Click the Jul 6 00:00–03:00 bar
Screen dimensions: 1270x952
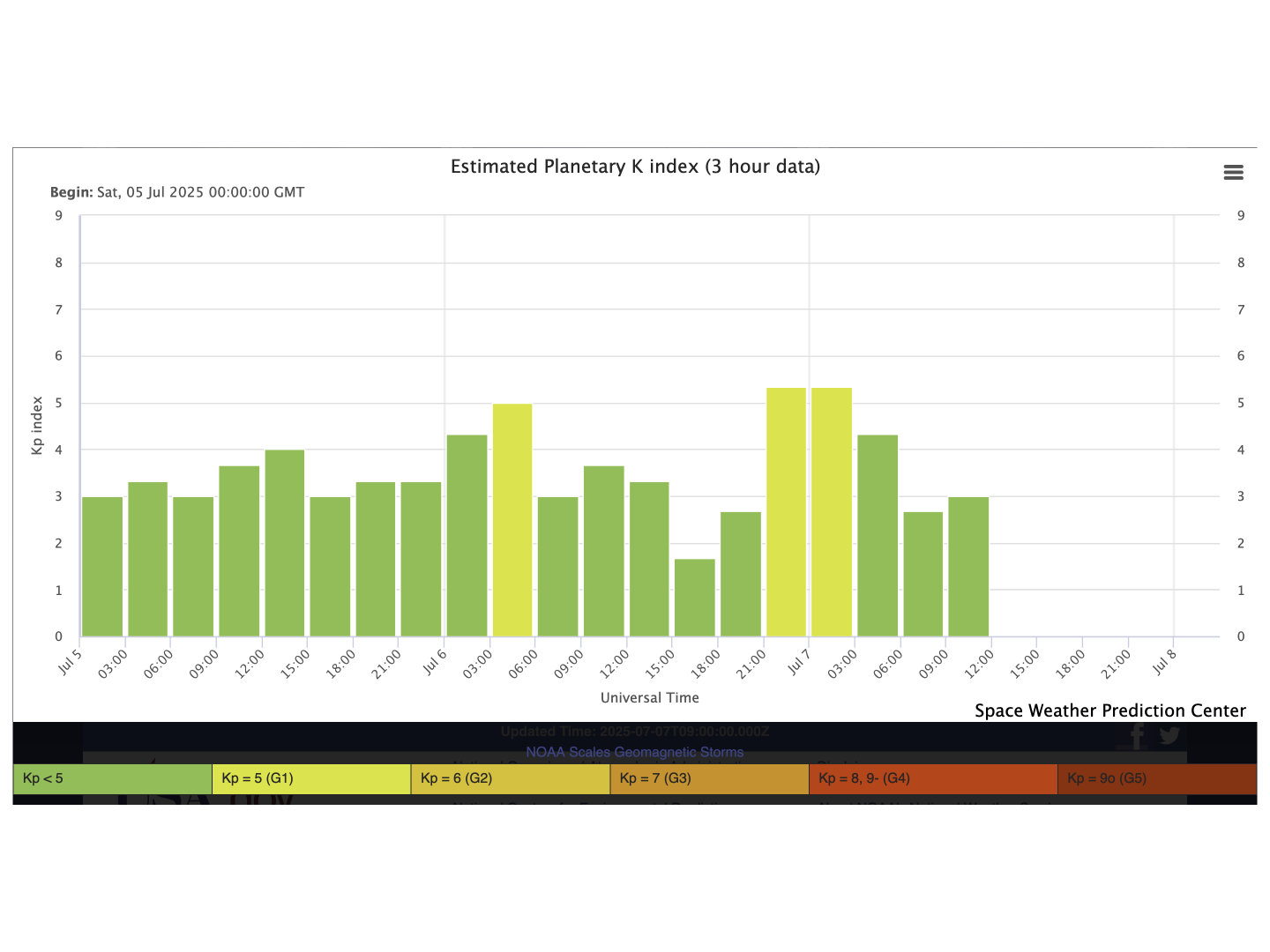coord(467,536)
